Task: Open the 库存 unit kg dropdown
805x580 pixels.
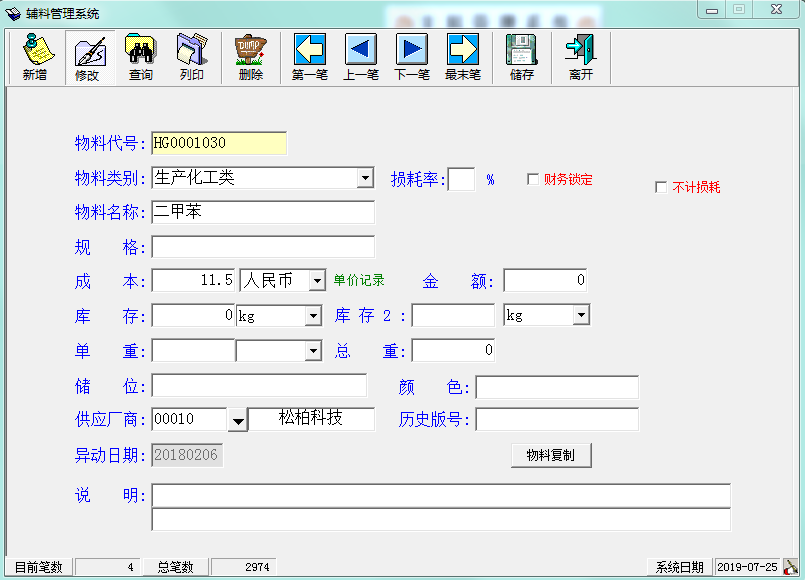Action: point(313,316)
